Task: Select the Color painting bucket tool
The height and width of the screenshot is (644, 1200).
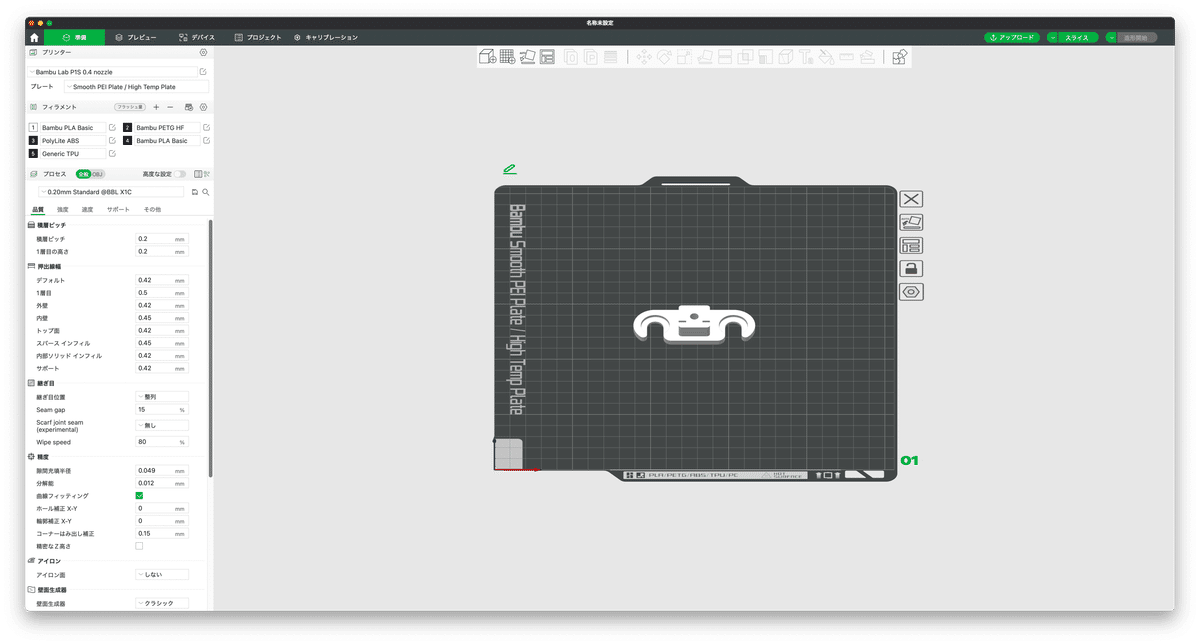Action: 826,57
